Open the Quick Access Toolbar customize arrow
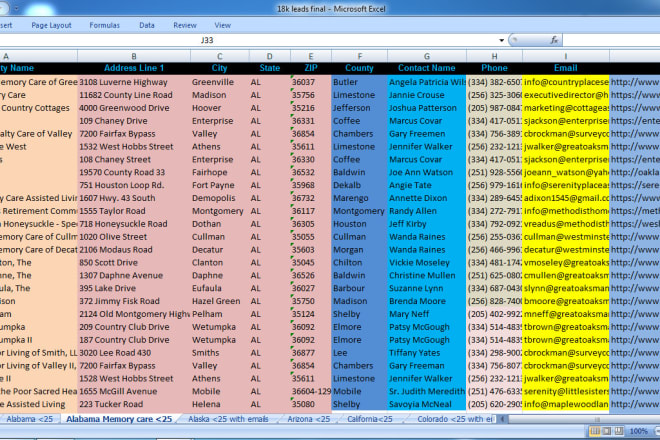The image size is (660, 440). [x=16, y=8]
